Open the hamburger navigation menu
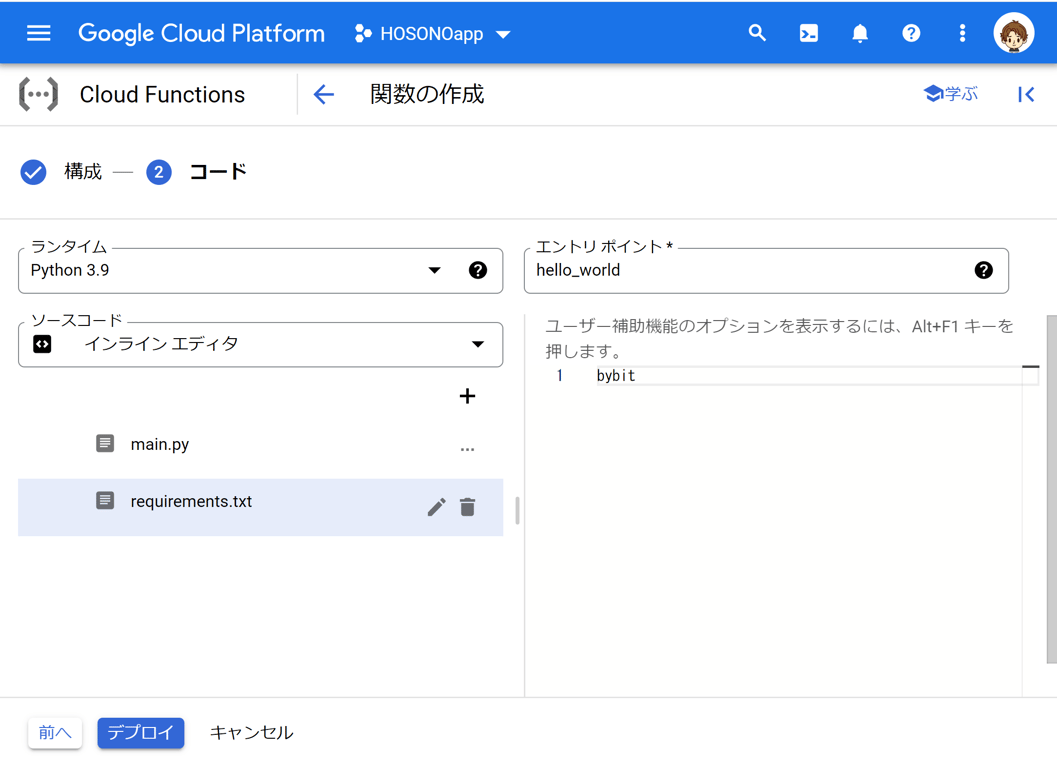This screenshot has width=1057, height=768. 38,33
